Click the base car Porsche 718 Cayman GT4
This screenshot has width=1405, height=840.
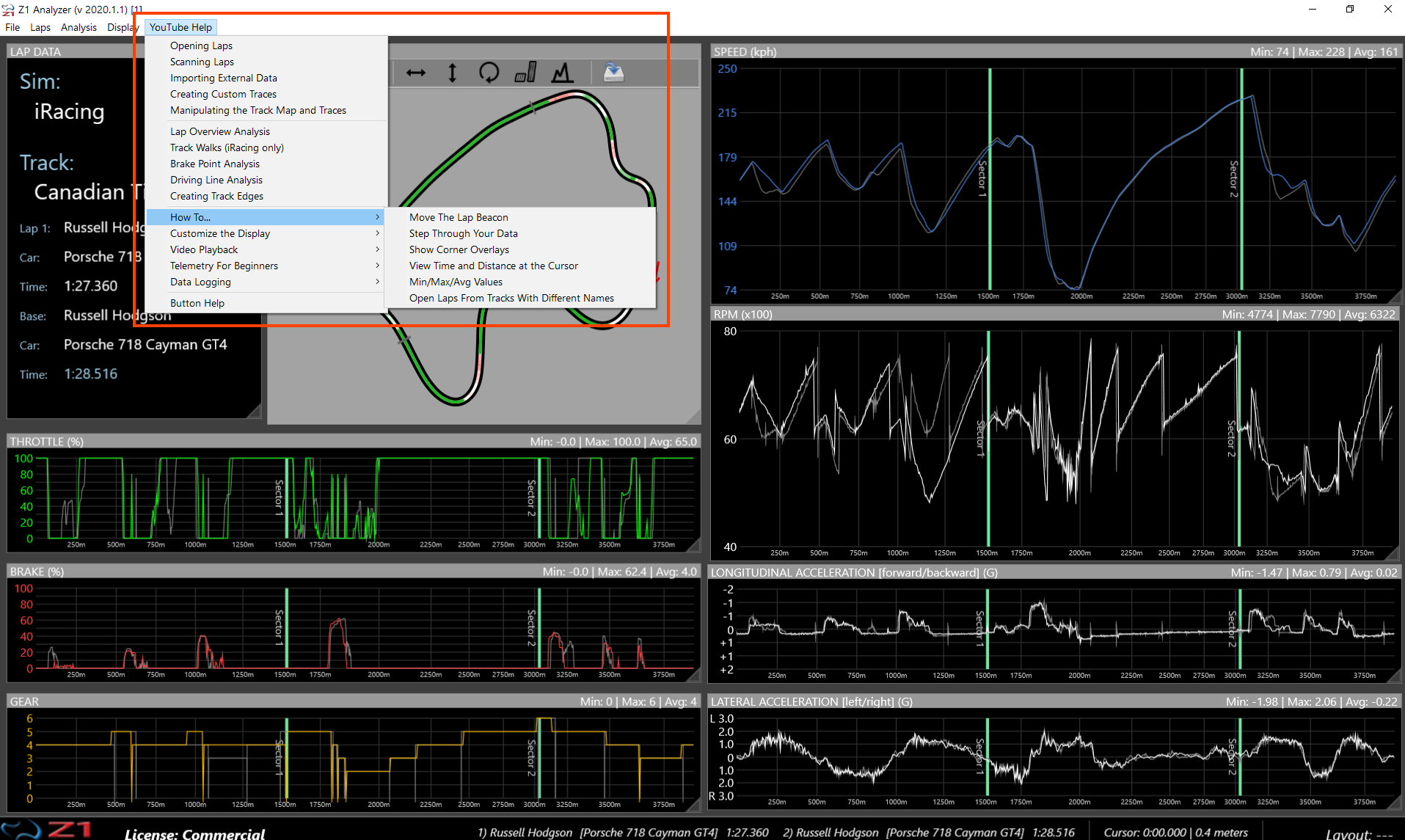pyautogui.click(x=145, y=345)
